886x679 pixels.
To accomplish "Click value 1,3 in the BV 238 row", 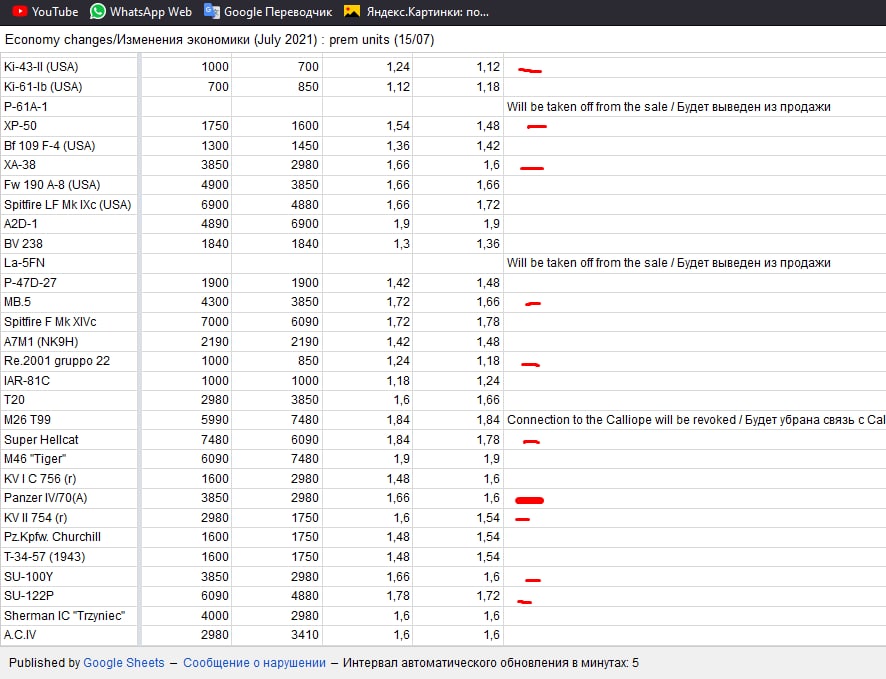I will coord(402,243).
